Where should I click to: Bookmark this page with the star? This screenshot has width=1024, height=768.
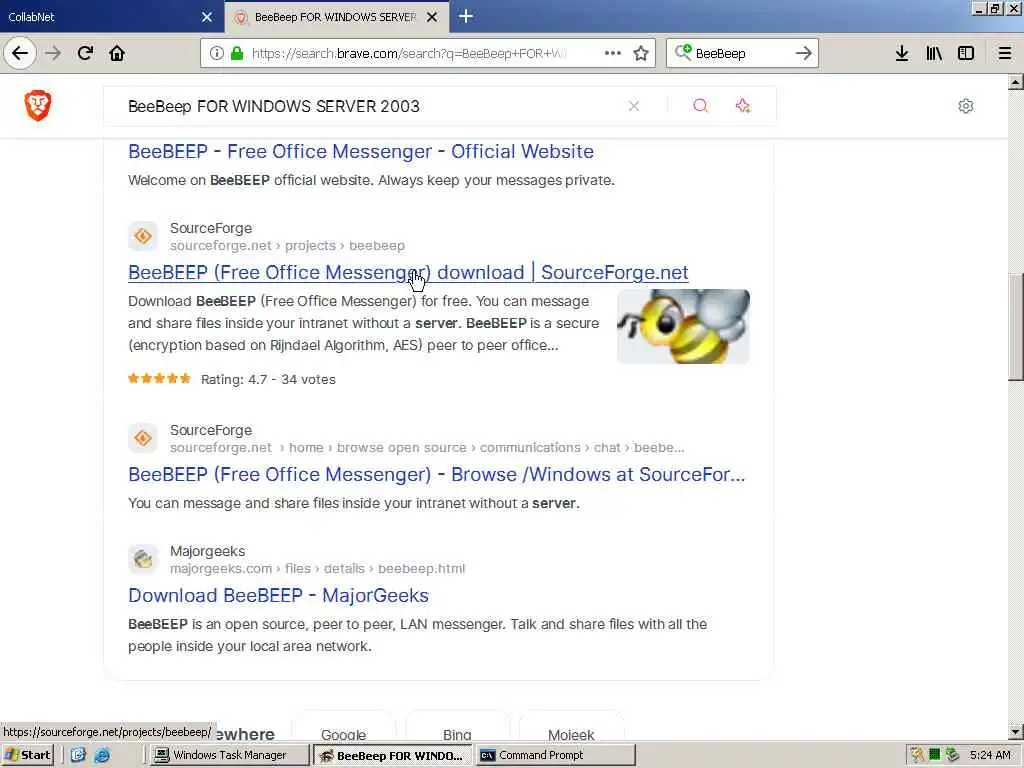641,54
